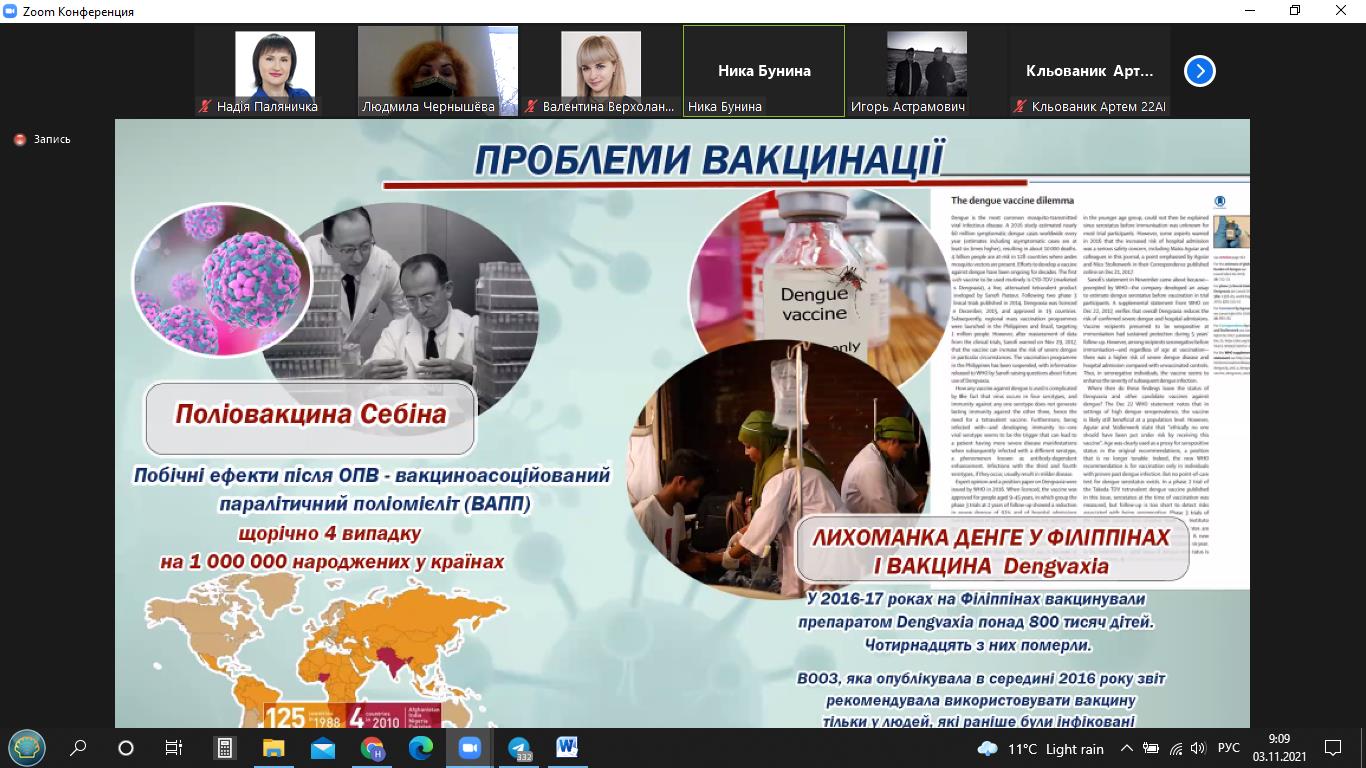Select Ника Бунина's participant tile
This screenshot has width=1366, height=768.
764,71
